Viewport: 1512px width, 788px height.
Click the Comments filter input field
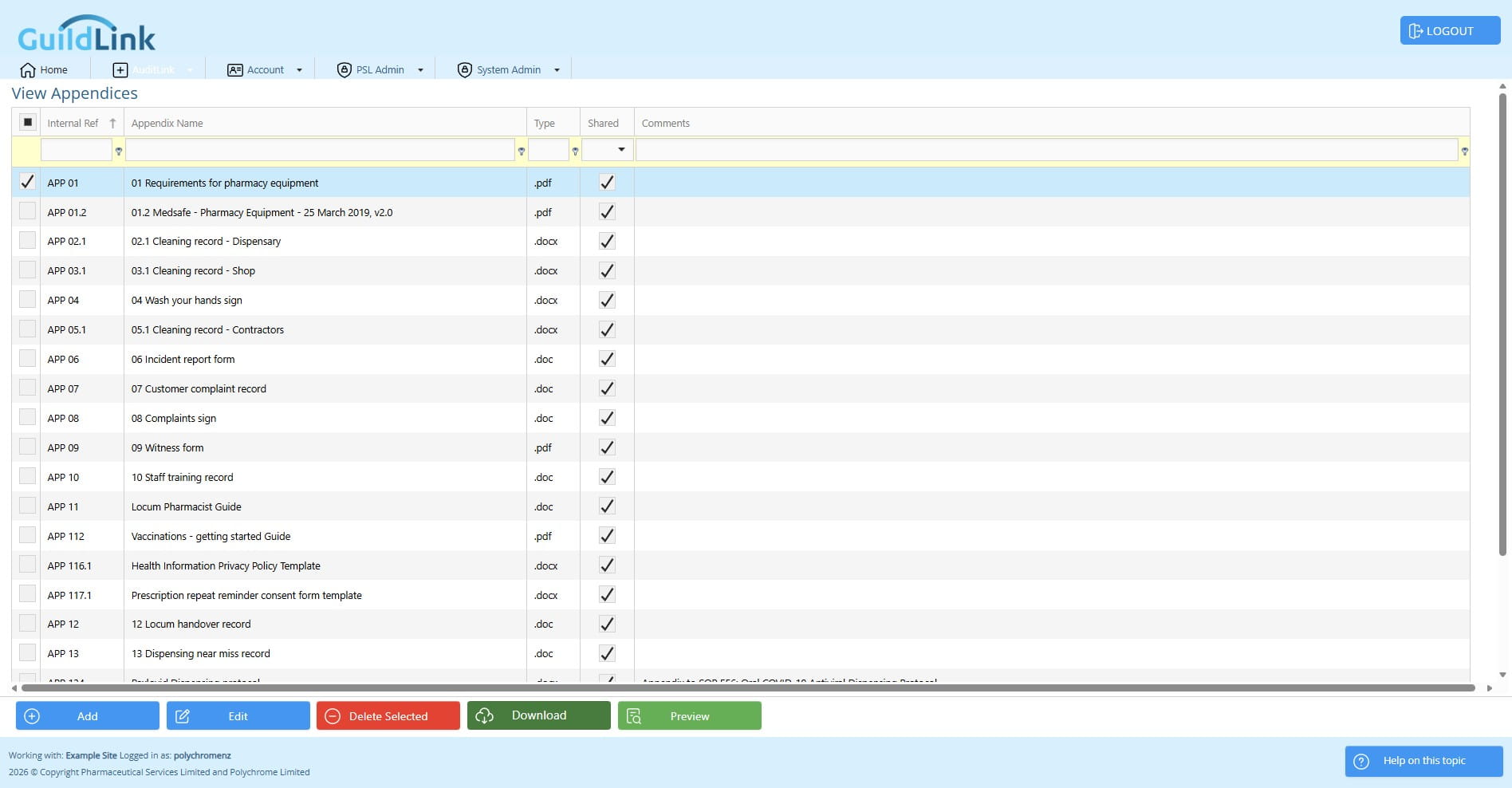pos(1047,150)
